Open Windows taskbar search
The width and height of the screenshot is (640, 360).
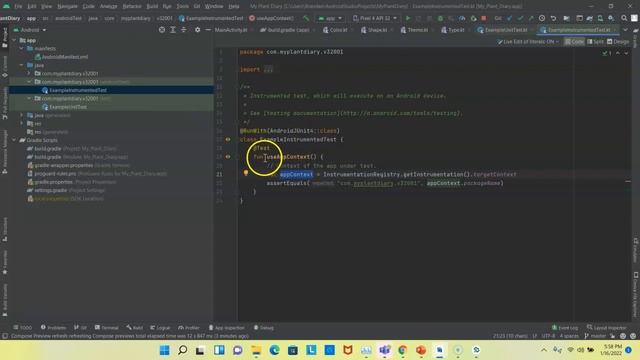183,350
